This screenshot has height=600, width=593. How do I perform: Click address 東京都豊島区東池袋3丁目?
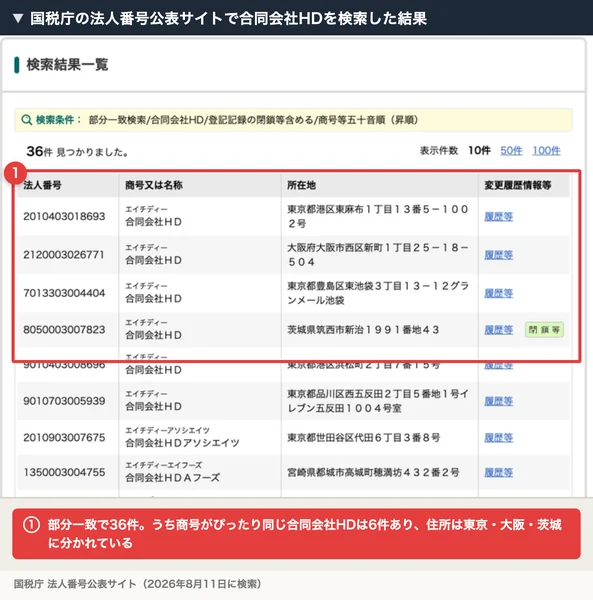pyautogui.click(x=378, y=293)
